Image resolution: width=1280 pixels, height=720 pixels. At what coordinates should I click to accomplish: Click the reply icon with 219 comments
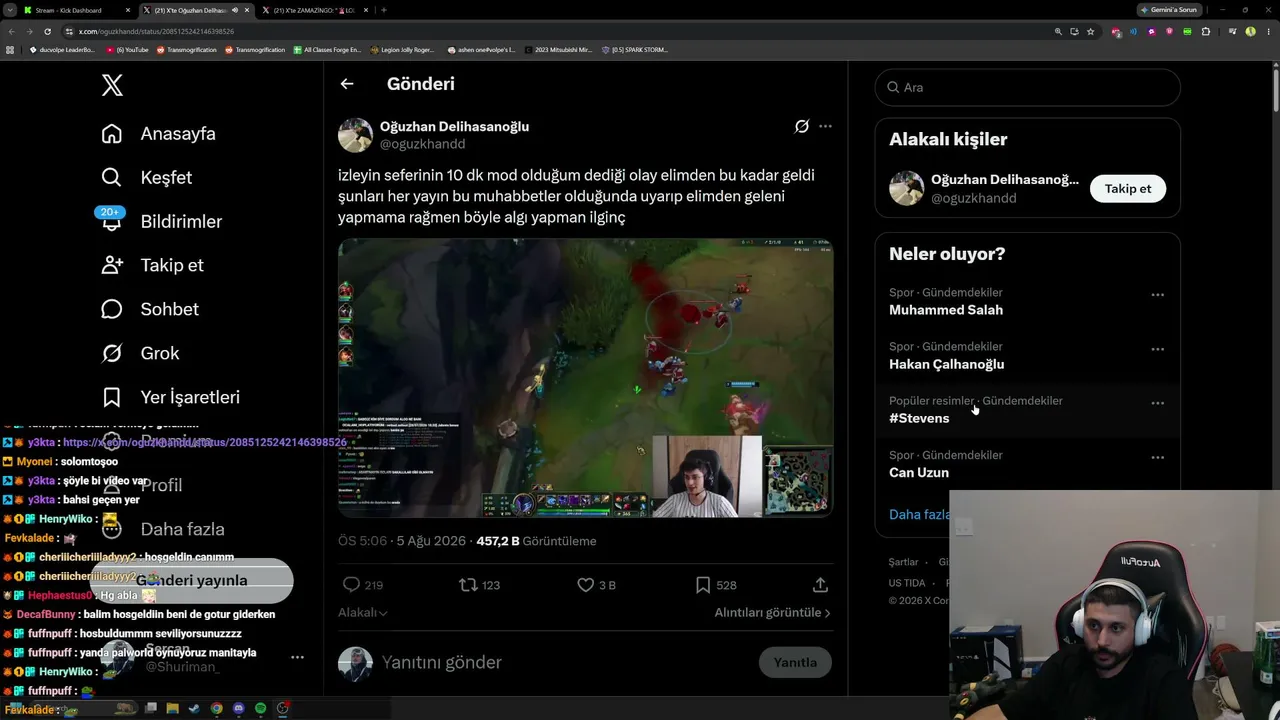tap(351, 585)
